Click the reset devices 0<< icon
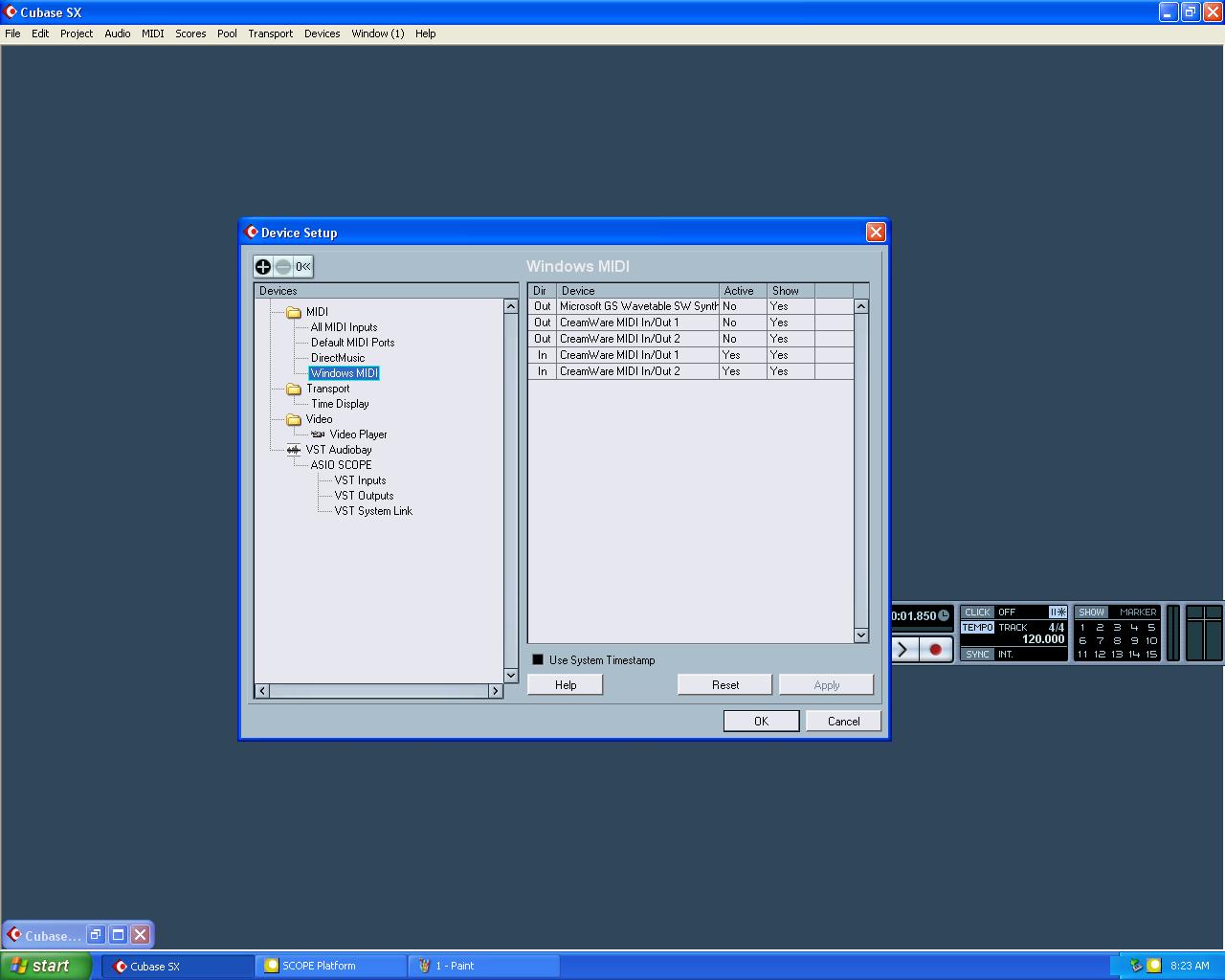1225x980 pixels. [x=302, y=266]
